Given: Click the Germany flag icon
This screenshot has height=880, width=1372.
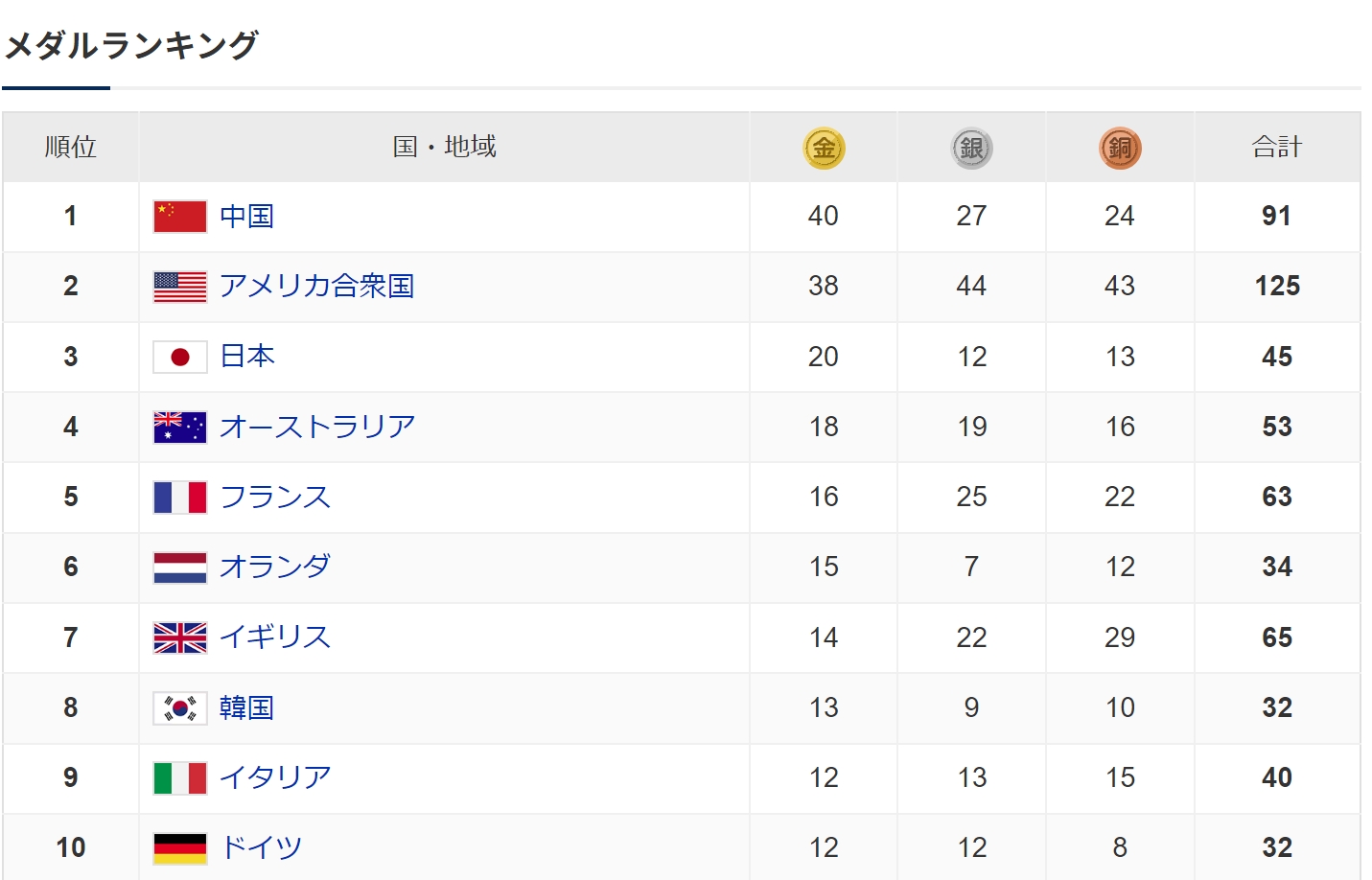Looking at the screenshot, I should pos(180,848).
